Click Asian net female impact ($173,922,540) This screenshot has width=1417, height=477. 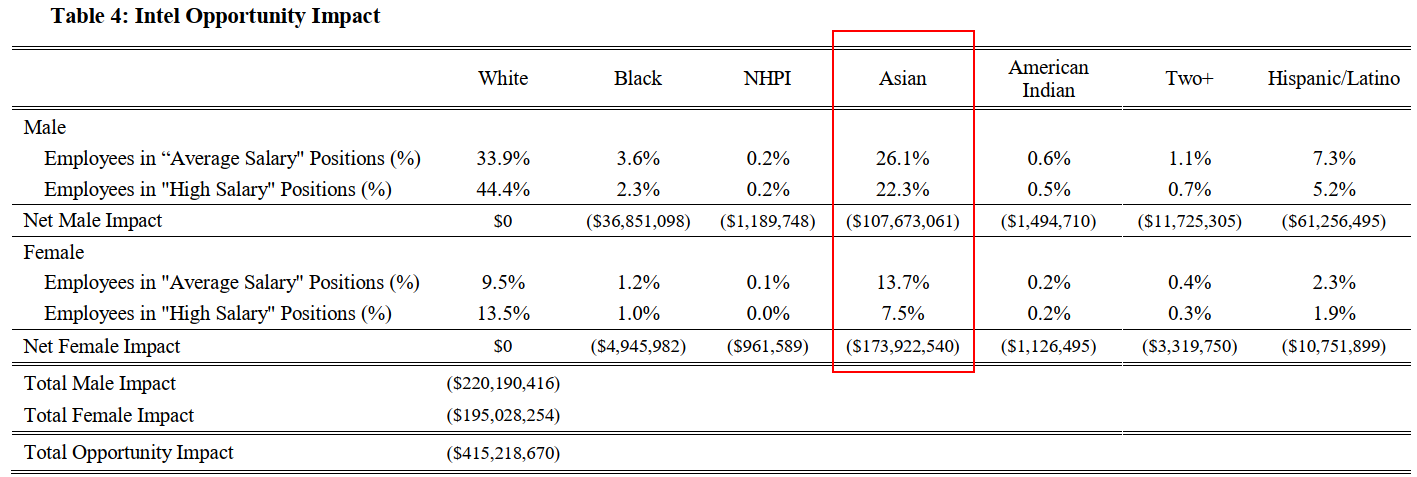pos(903,347)
